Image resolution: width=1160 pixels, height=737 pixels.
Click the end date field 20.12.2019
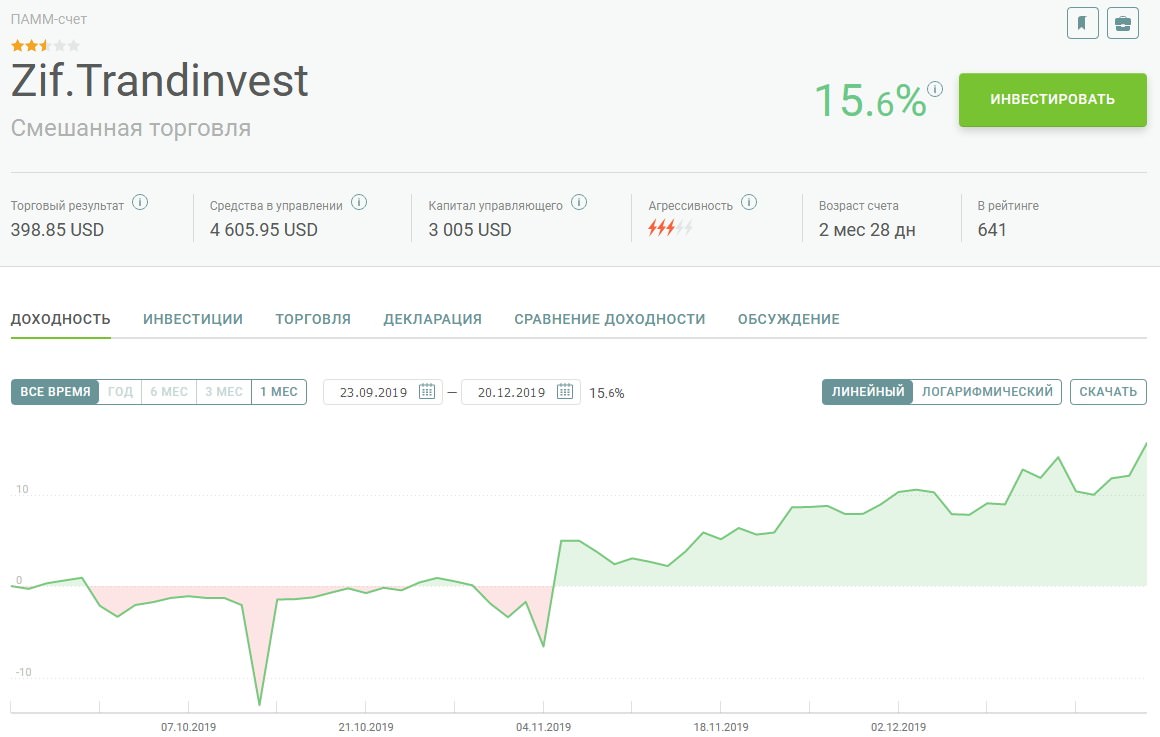click(521, 392)
